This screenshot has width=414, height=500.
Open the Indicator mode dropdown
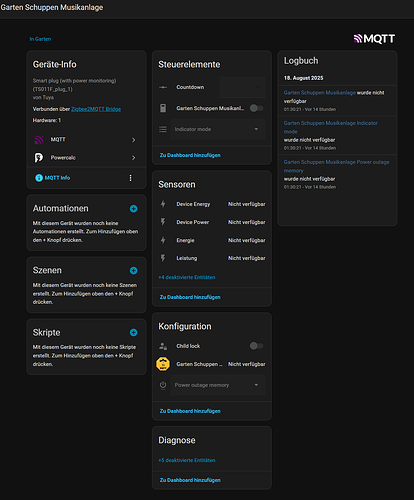pyautogui.click(x=218, y=129)
